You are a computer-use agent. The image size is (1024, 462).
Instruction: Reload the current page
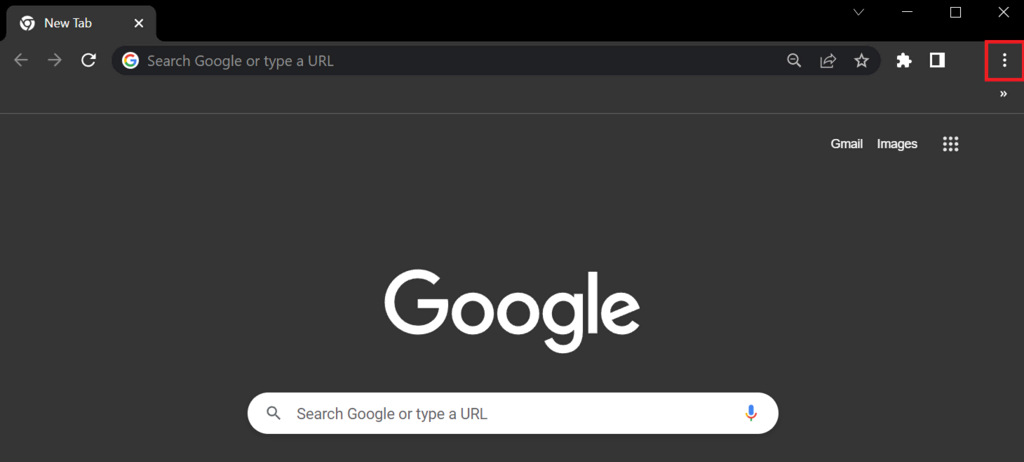click(88, 61)
